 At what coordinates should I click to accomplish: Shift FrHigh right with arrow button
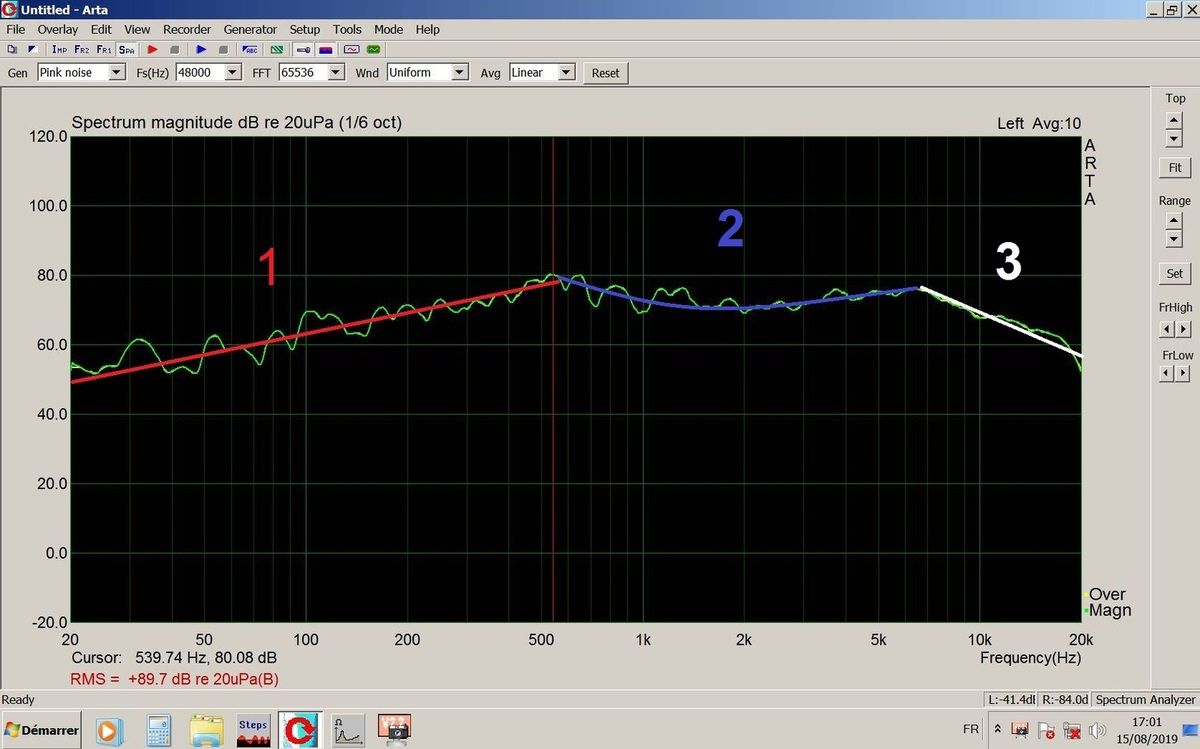pos(1184,329)
